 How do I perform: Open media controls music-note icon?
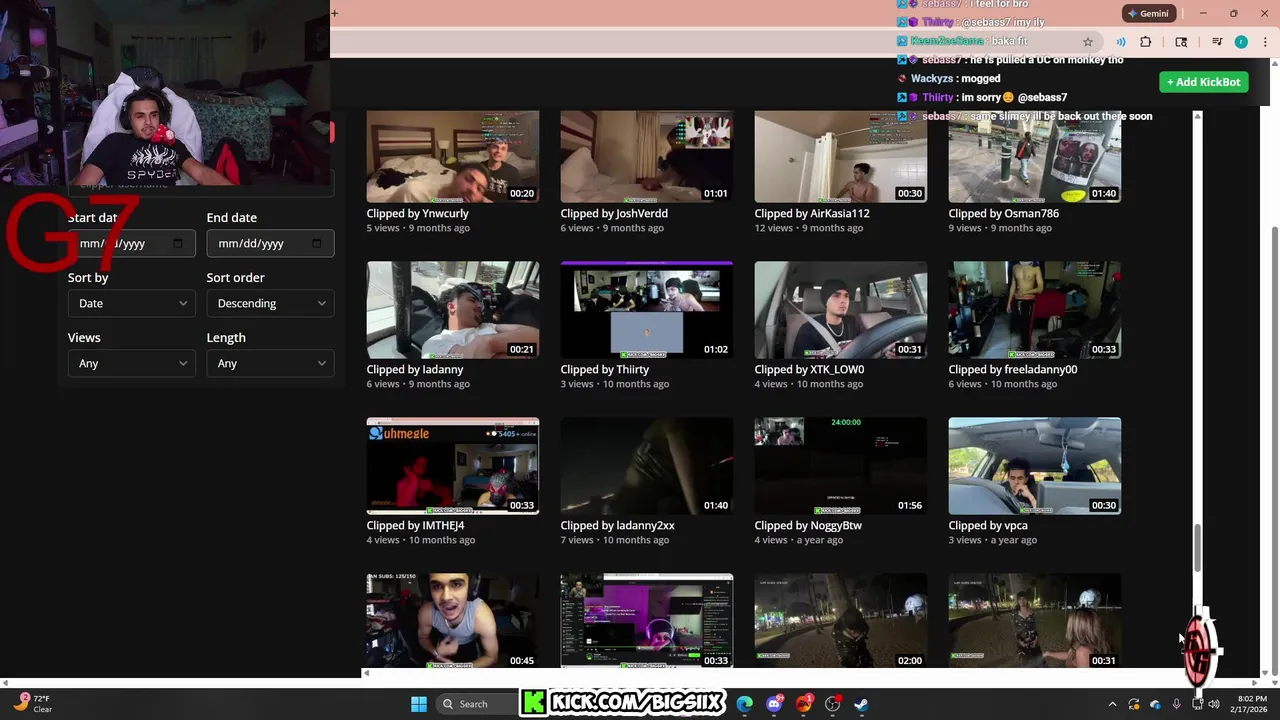point(1217,42)
